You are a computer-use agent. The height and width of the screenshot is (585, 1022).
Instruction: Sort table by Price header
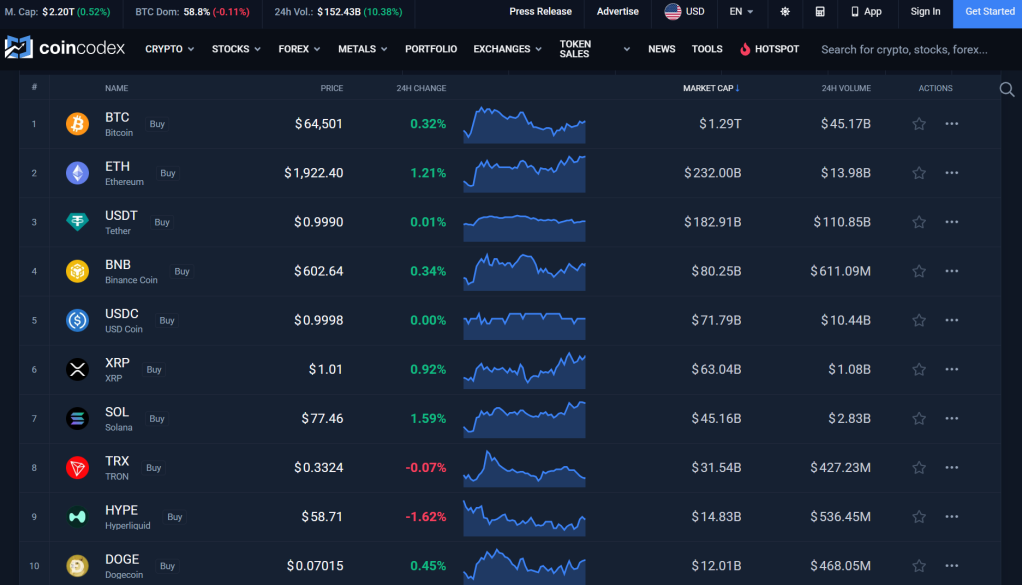(x=332, y=88)
